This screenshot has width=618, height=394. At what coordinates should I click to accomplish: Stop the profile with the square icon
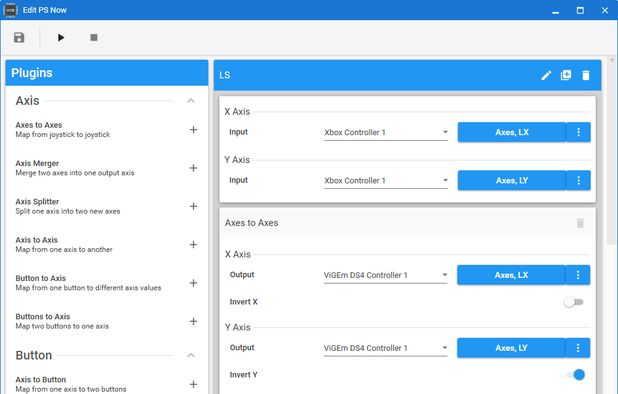pos(94,37)
